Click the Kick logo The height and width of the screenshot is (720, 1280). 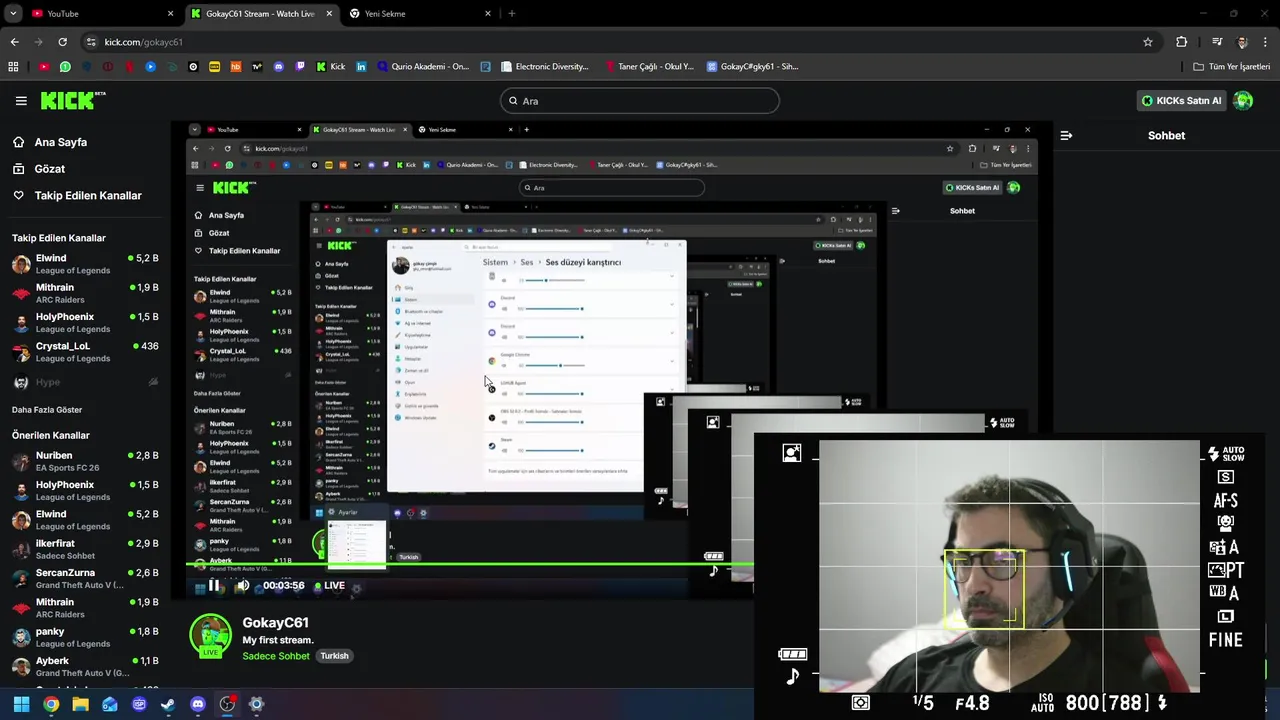point(73,100)
